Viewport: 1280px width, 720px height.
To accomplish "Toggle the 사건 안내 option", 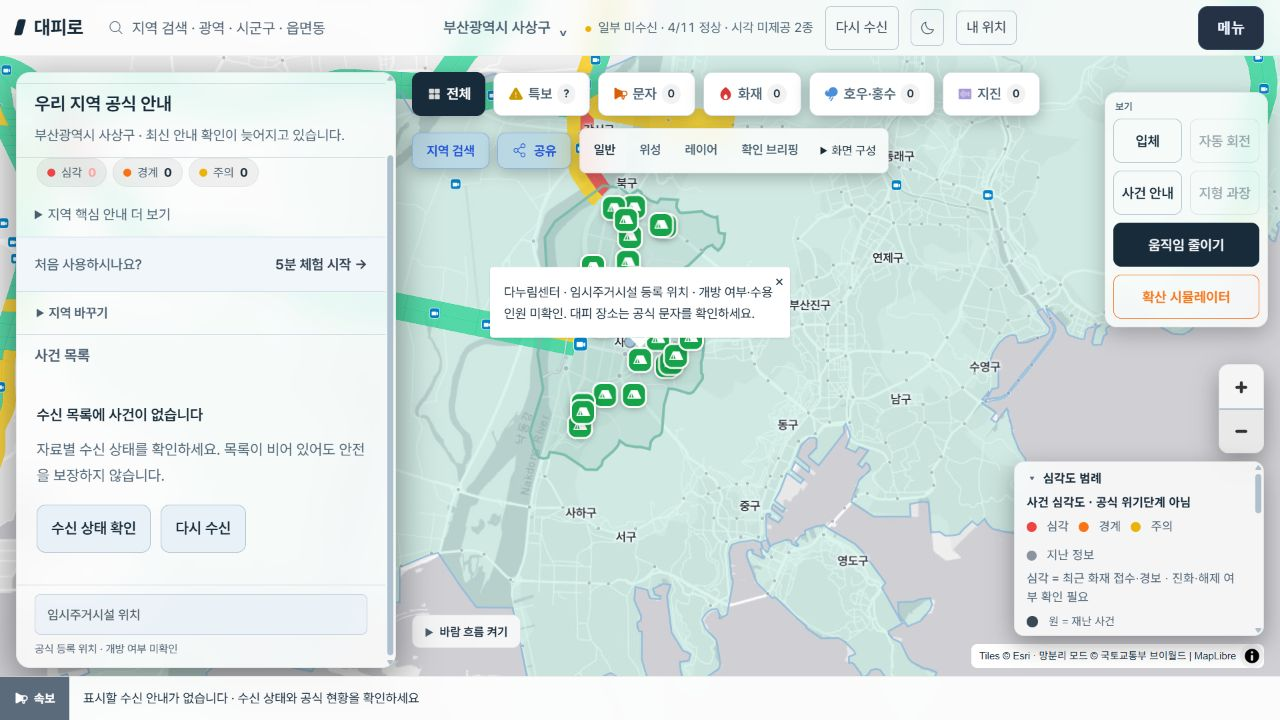I will click(1147, 193).
